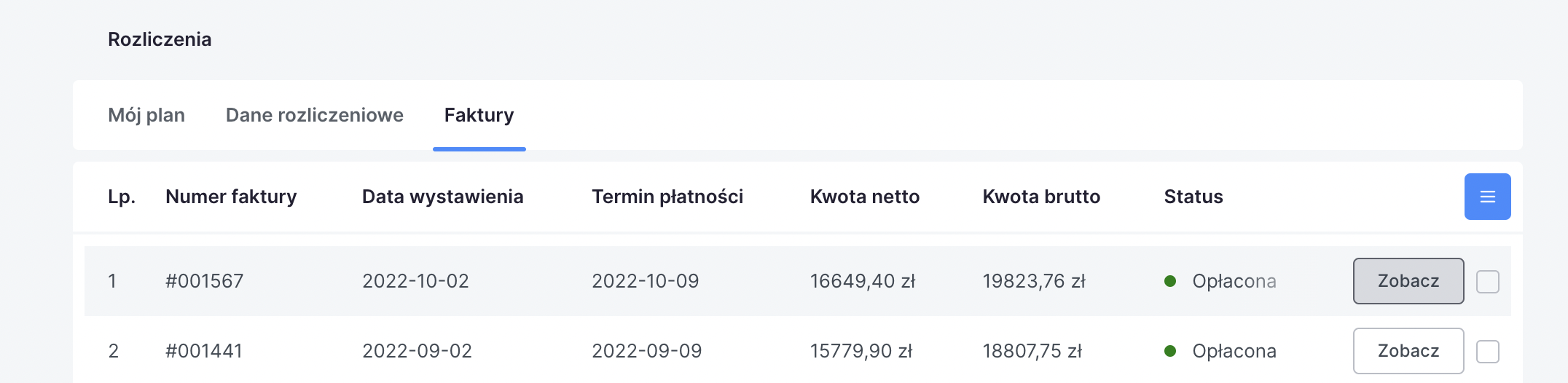Click the Numer faktury column header
1568x383 pixels.
231,197
